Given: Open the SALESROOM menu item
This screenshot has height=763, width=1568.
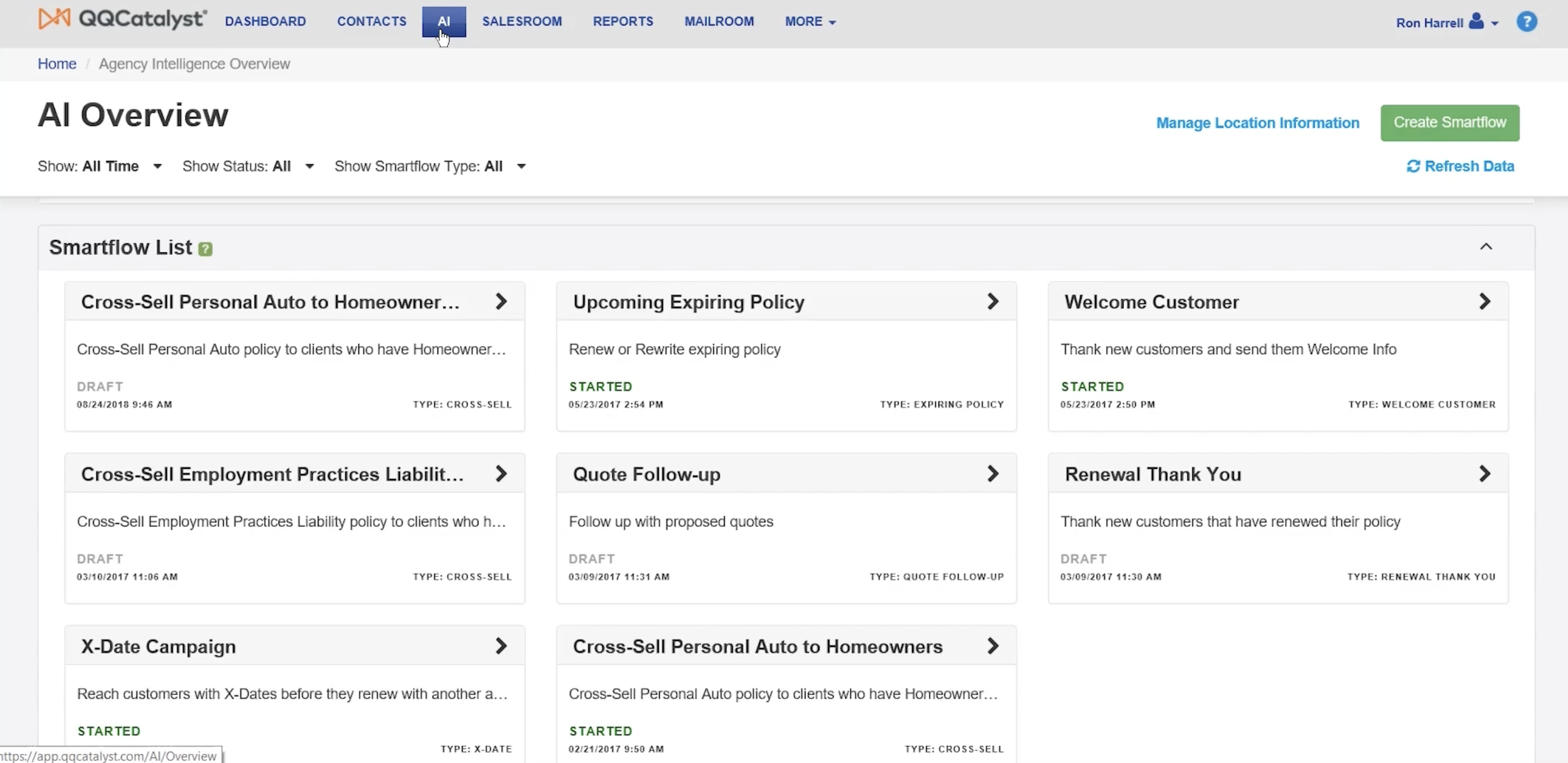Looking at the screenshot, I should tap(521, 22).
